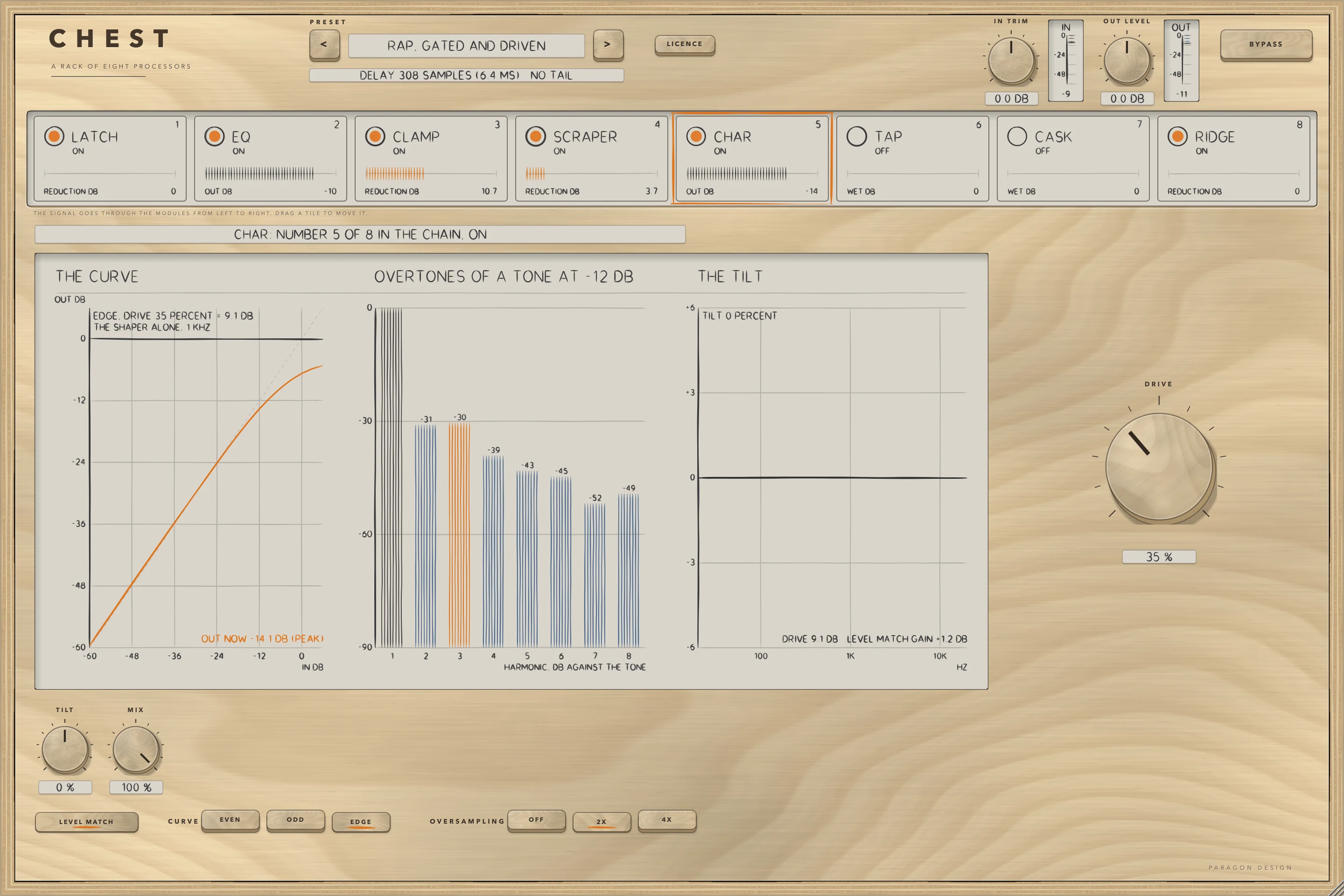
Task: Enable the TAP module power circle
Action: pyautogui.click(x=857, y=136)
